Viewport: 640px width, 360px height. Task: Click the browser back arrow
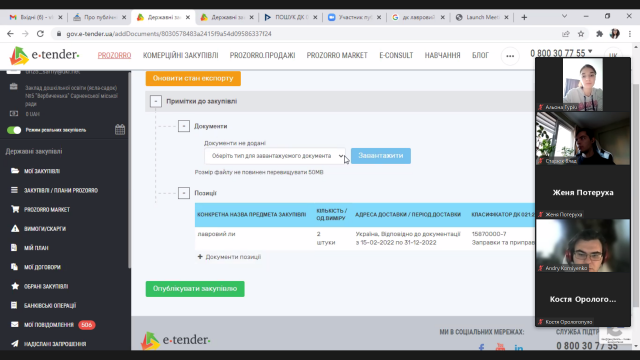[10, 33]
